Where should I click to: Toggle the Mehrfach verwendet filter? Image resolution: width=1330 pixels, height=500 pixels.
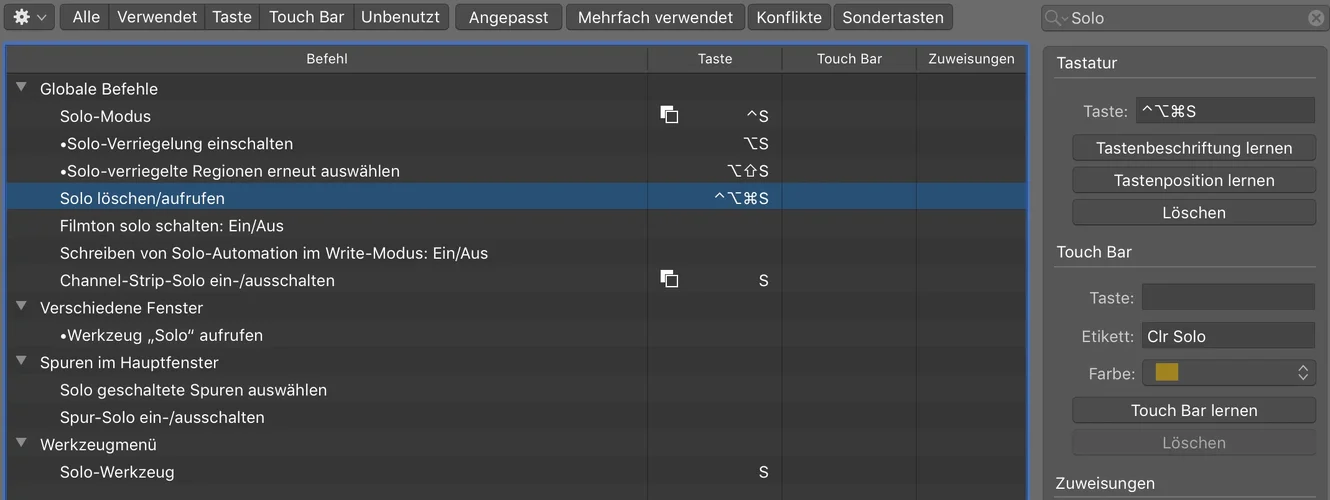(x=655, y=17)
